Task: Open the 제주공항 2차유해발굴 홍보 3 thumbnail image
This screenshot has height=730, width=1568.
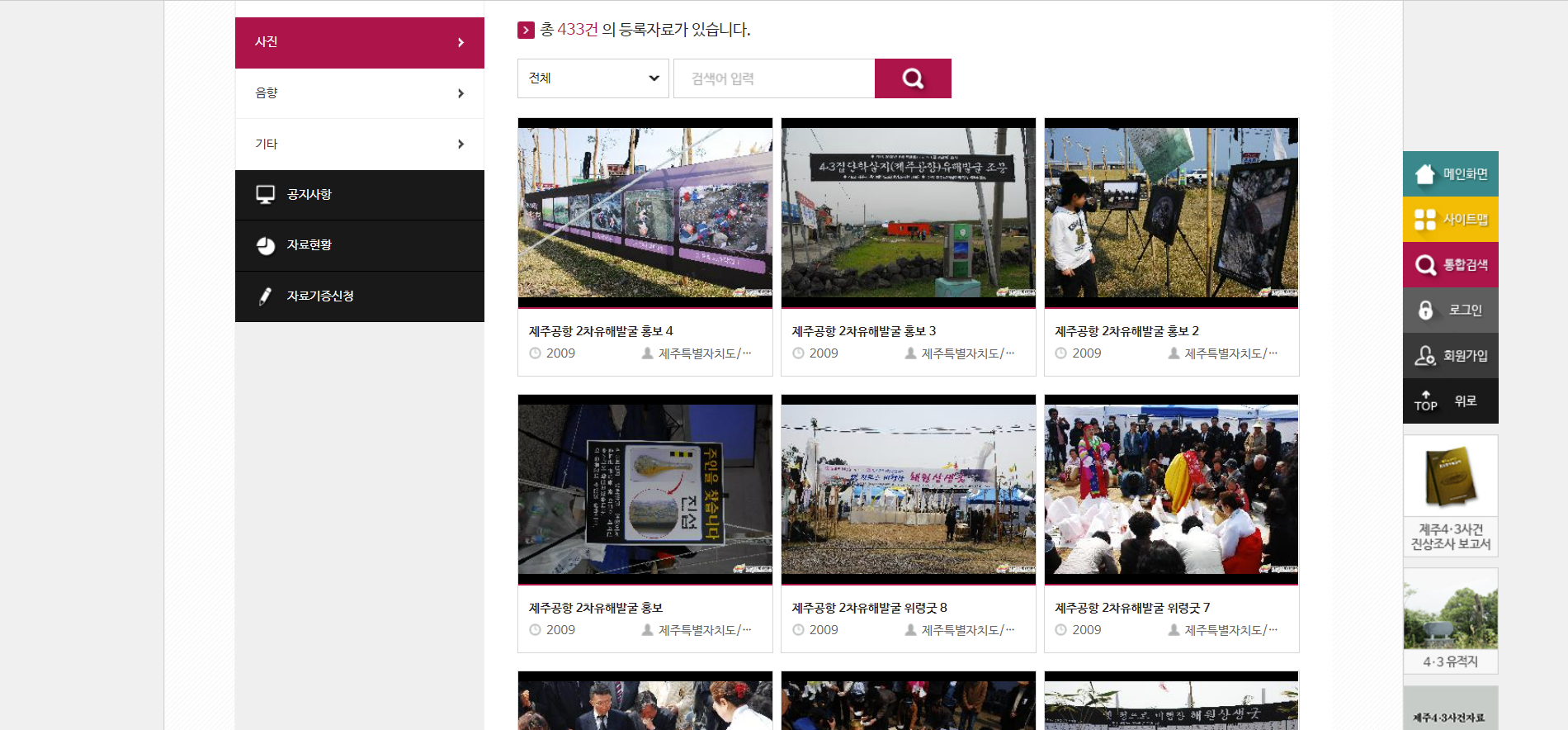Action: coord(908,213)
